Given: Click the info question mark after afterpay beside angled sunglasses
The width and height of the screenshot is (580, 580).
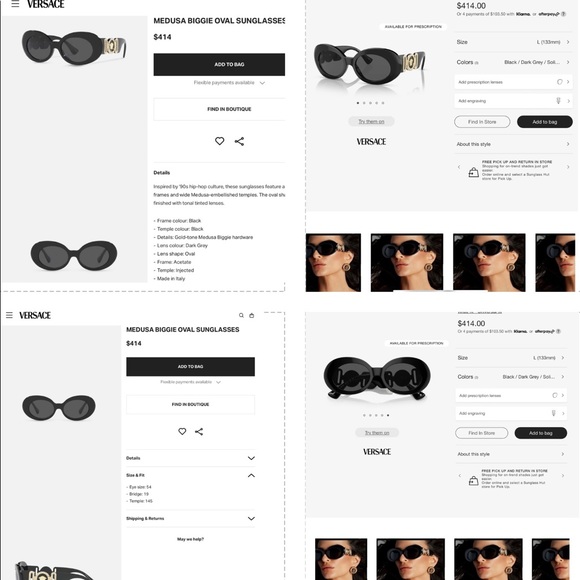Looking at the screenshot, I should click(563, 14).
